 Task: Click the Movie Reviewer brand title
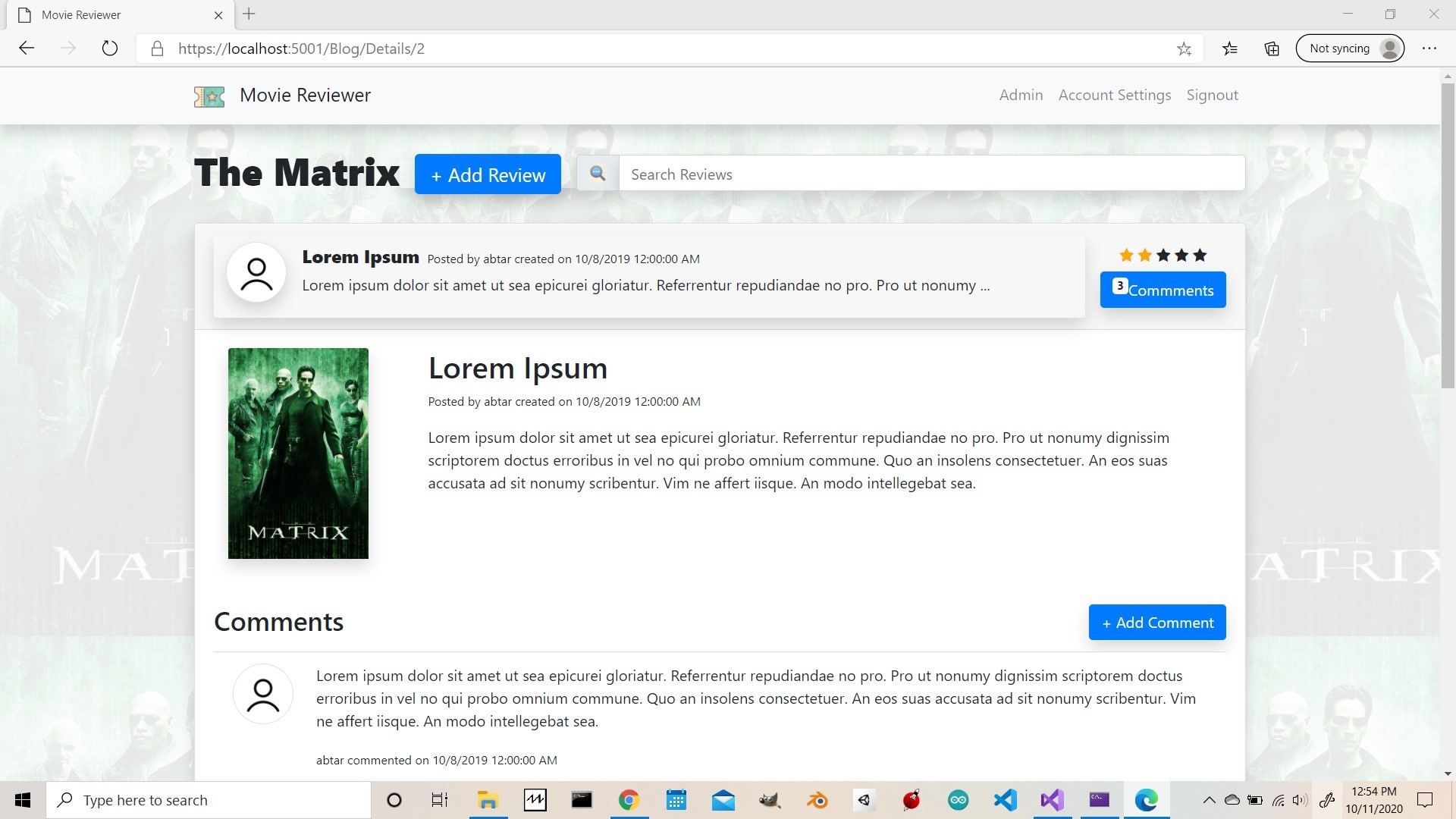click(x=305, y=96)
